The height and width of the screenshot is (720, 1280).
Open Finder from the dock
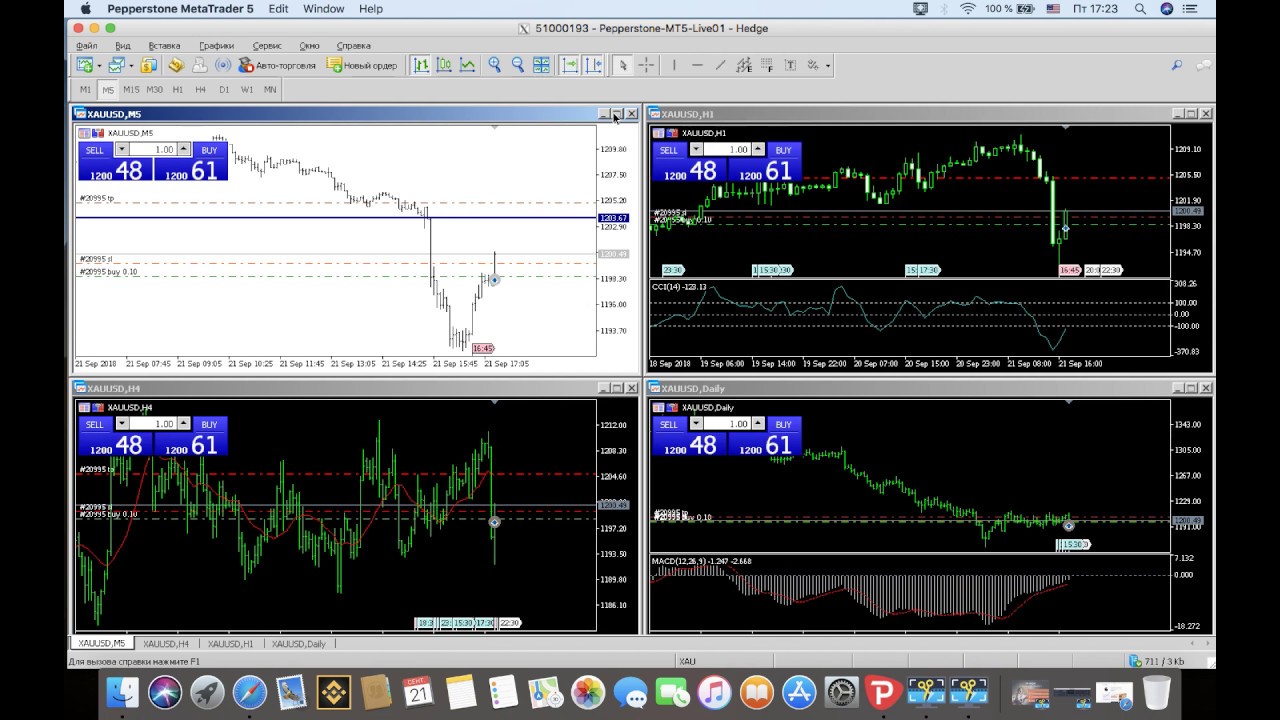[122, 692]
